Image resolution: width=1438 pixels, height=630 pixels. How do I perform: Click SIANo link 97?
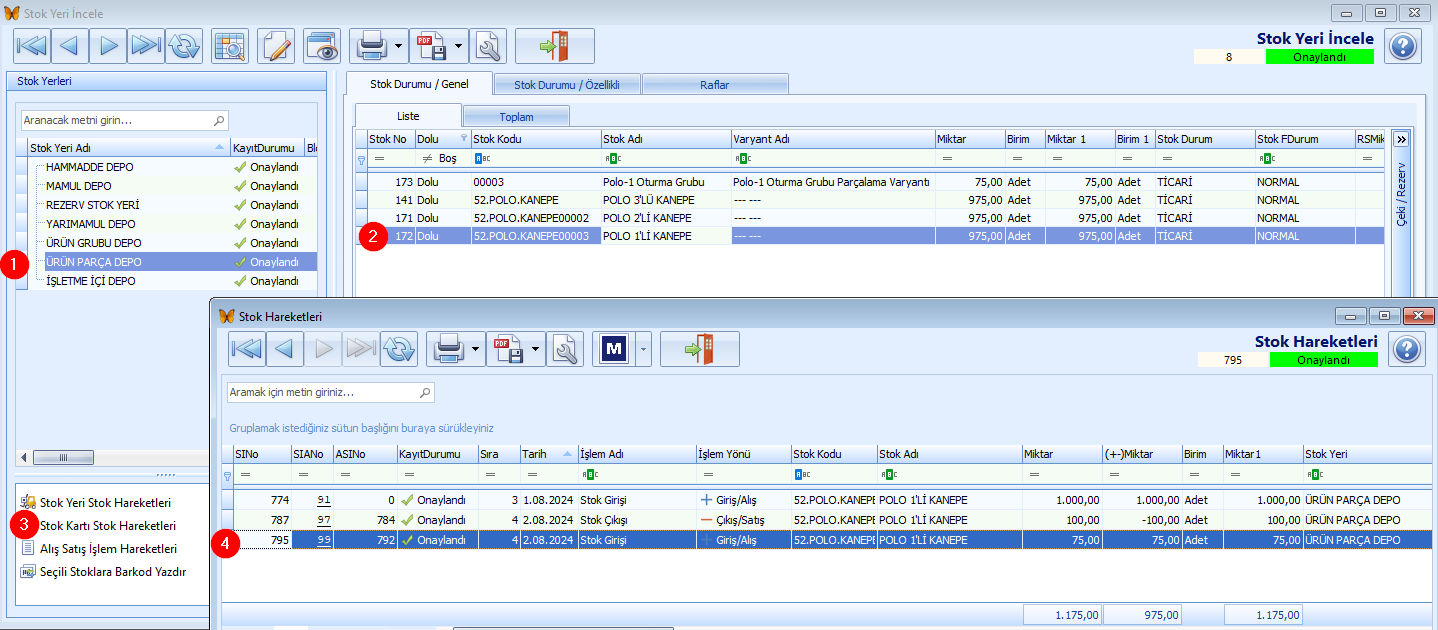(x=324, y=520)
